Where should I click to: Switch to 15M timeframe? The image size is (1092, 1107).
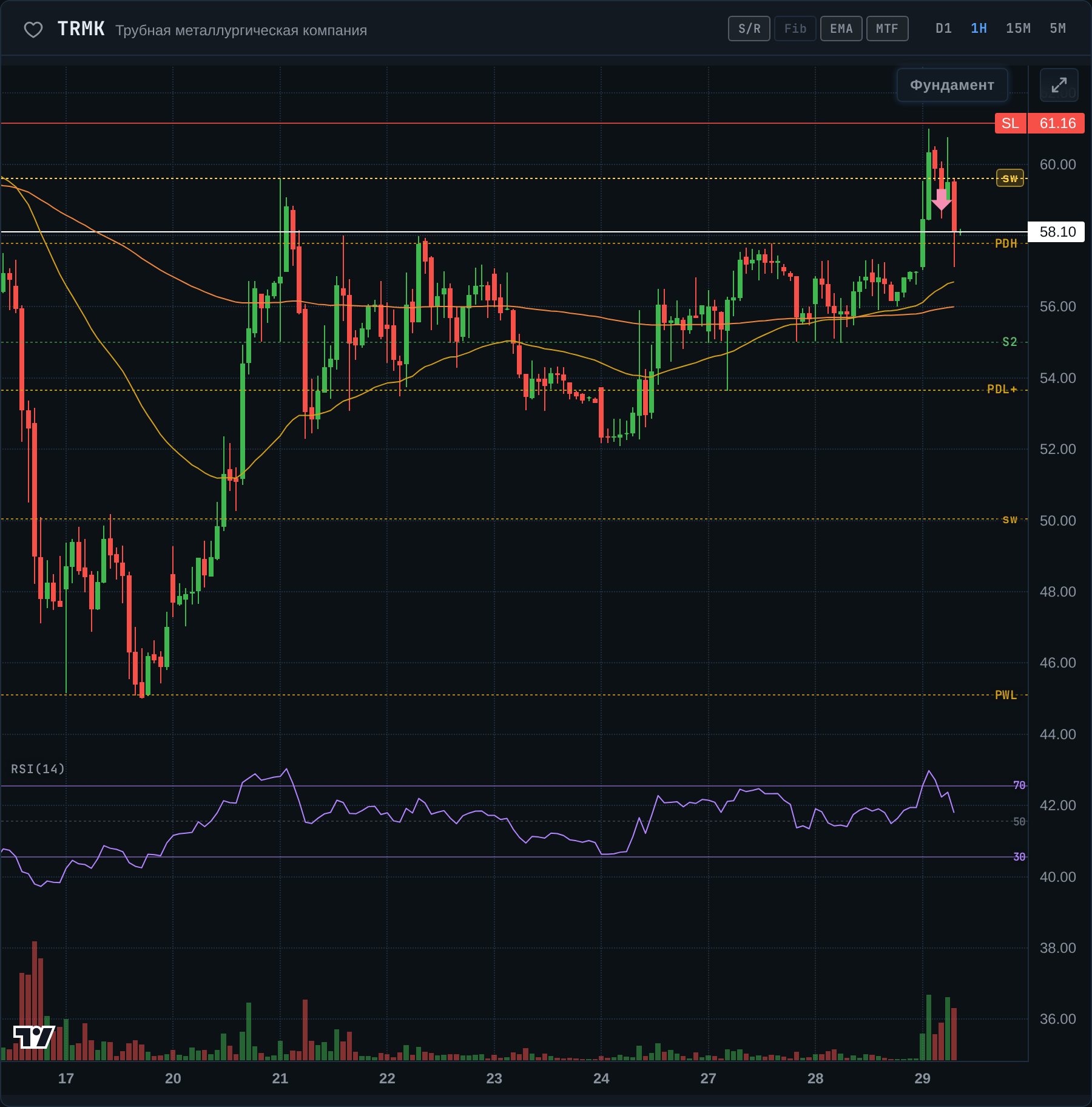click(1019, 29)
